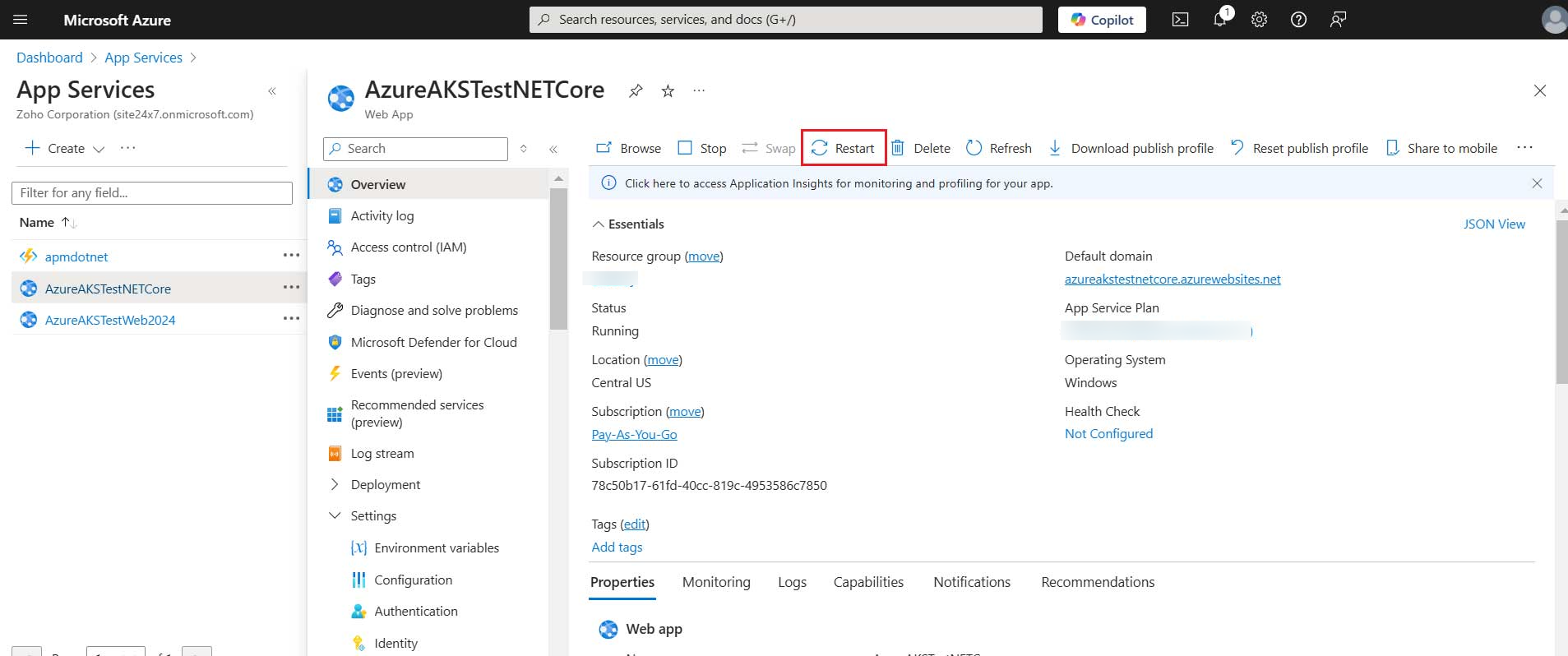Open Activity log in sidebar

(382, 215)
